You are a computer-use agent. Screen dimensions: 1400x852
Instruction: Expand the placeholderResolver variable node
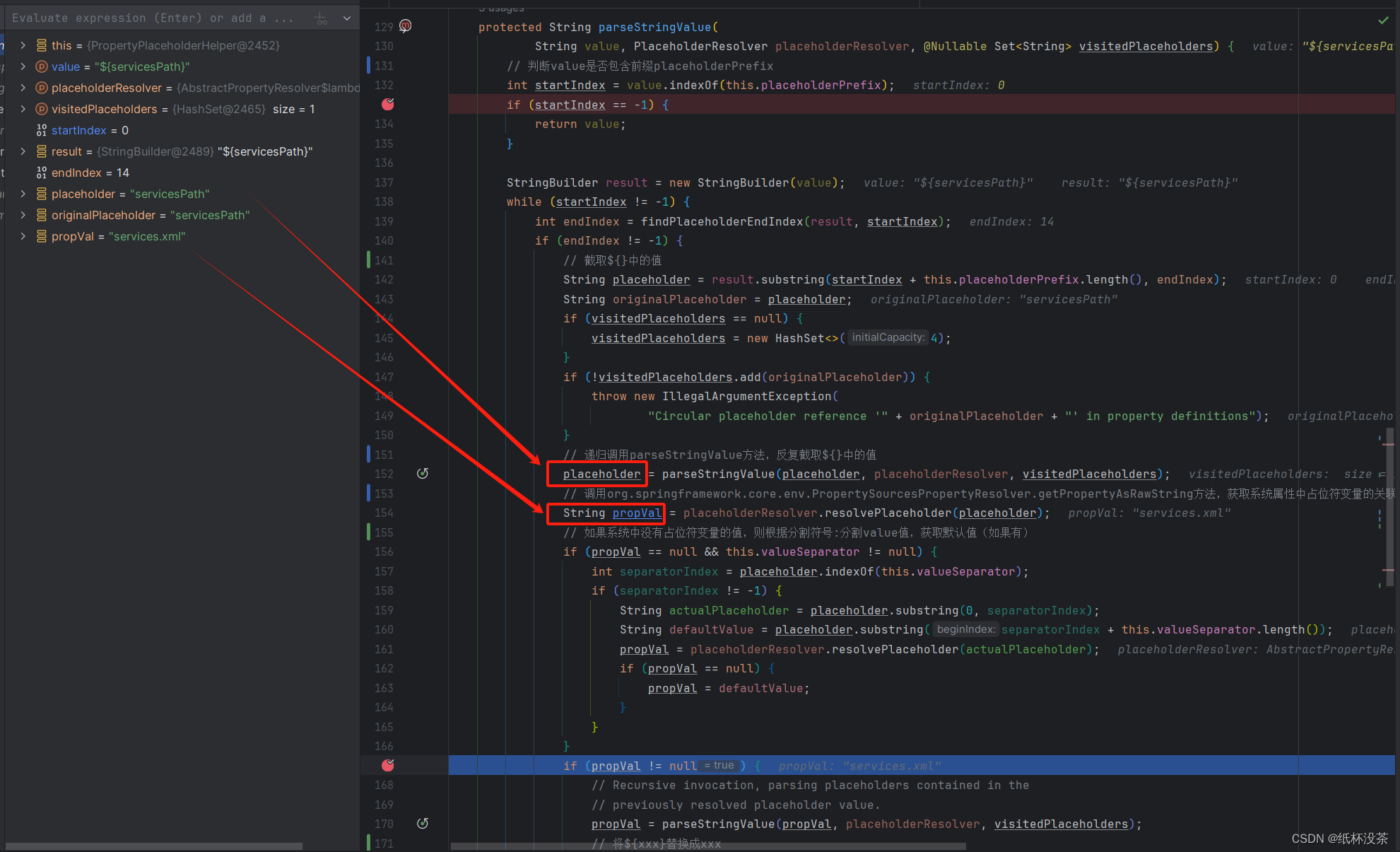[23, 88]
